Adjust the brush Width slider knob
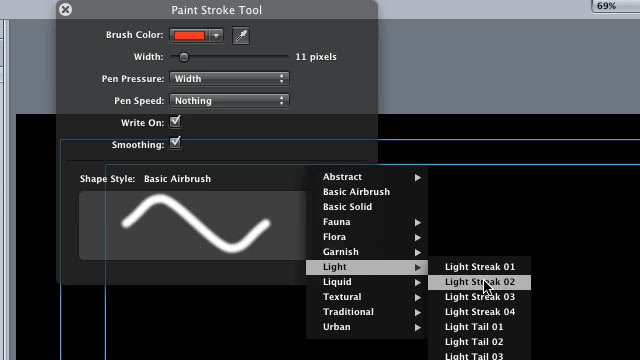640x360 pixels. [184, 57]
